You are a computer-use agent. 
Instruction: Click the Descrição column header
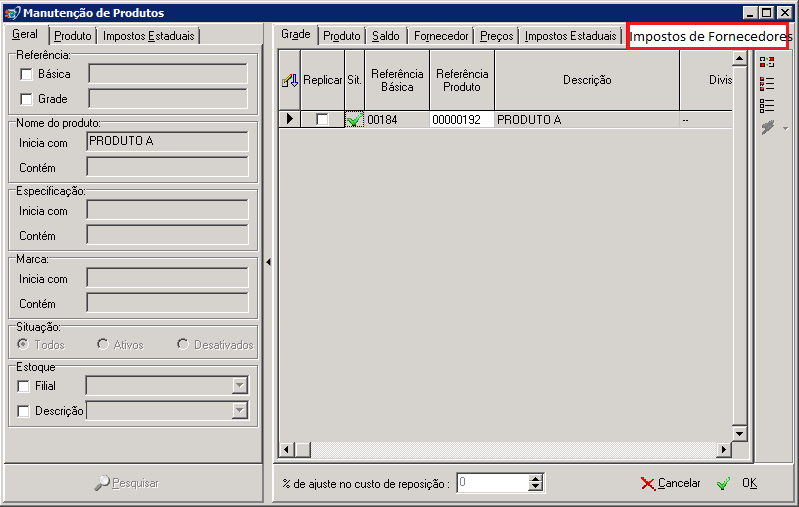587,80
